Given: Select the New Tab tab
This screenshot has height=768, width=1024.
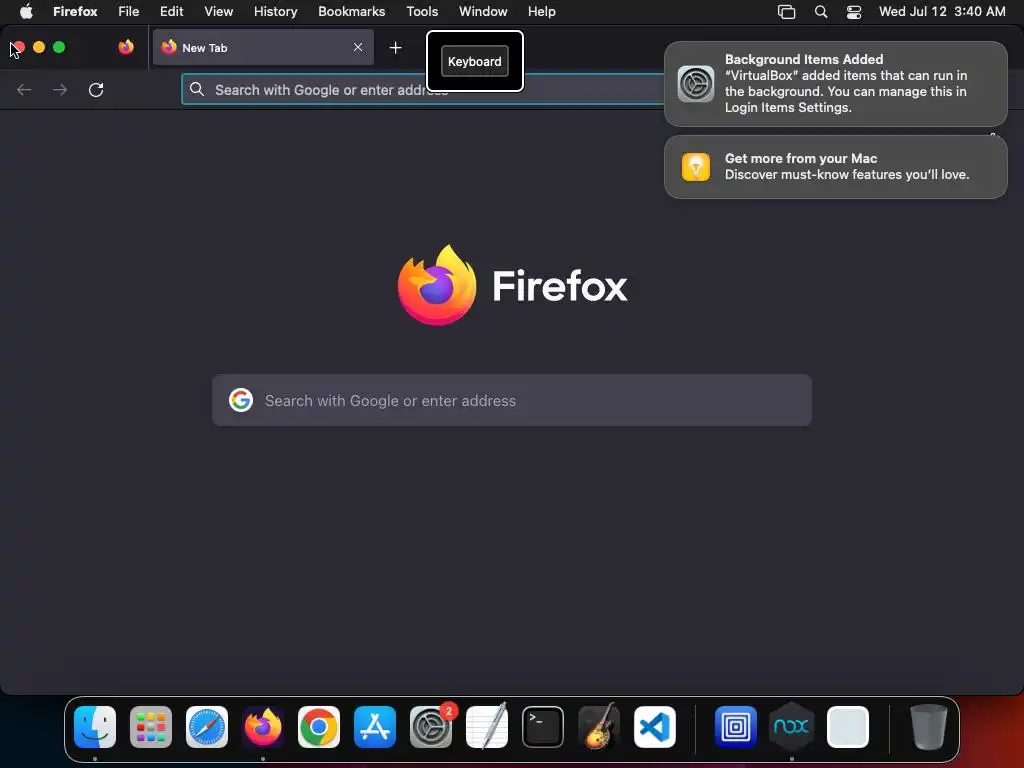Looking at the screenshot, I should [x=263, y=47].
